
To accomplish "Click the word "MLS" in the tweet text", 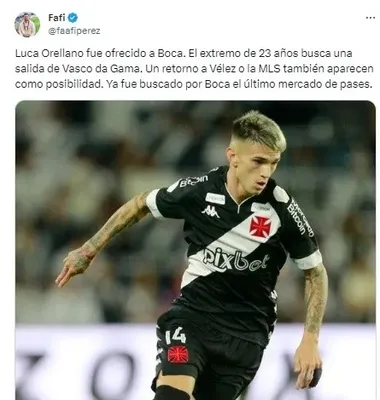I will 291,69.
